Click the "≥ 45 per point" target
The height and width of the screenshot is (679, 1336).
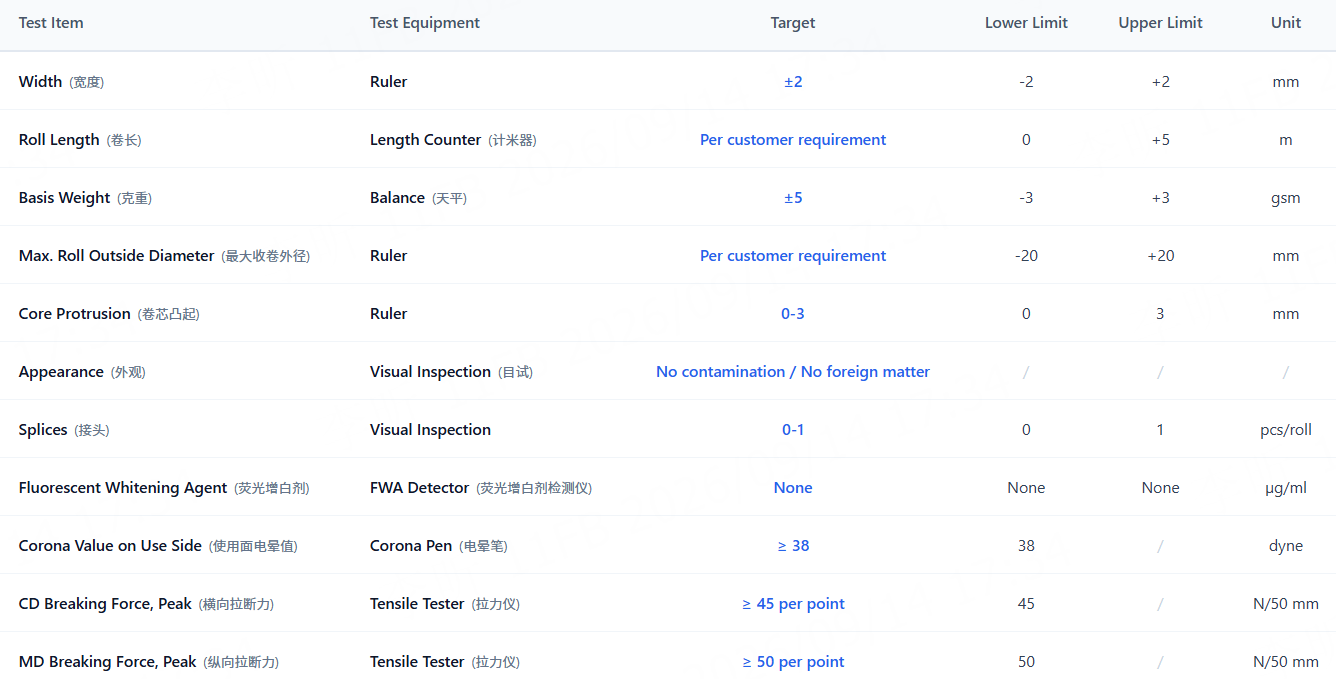793,604
